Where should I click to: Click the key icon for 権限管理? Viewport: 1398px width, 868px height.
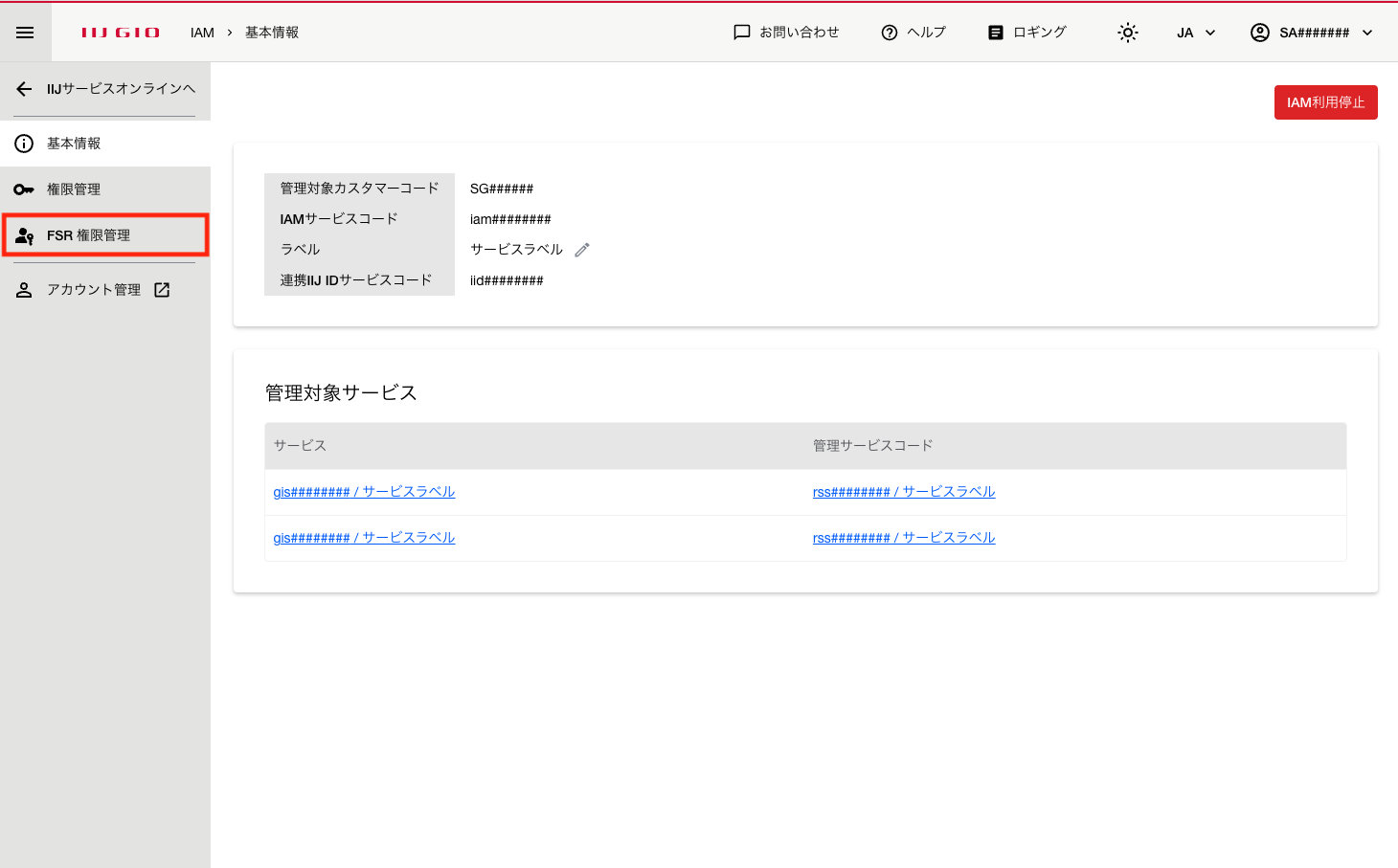[x=24, y=189]
